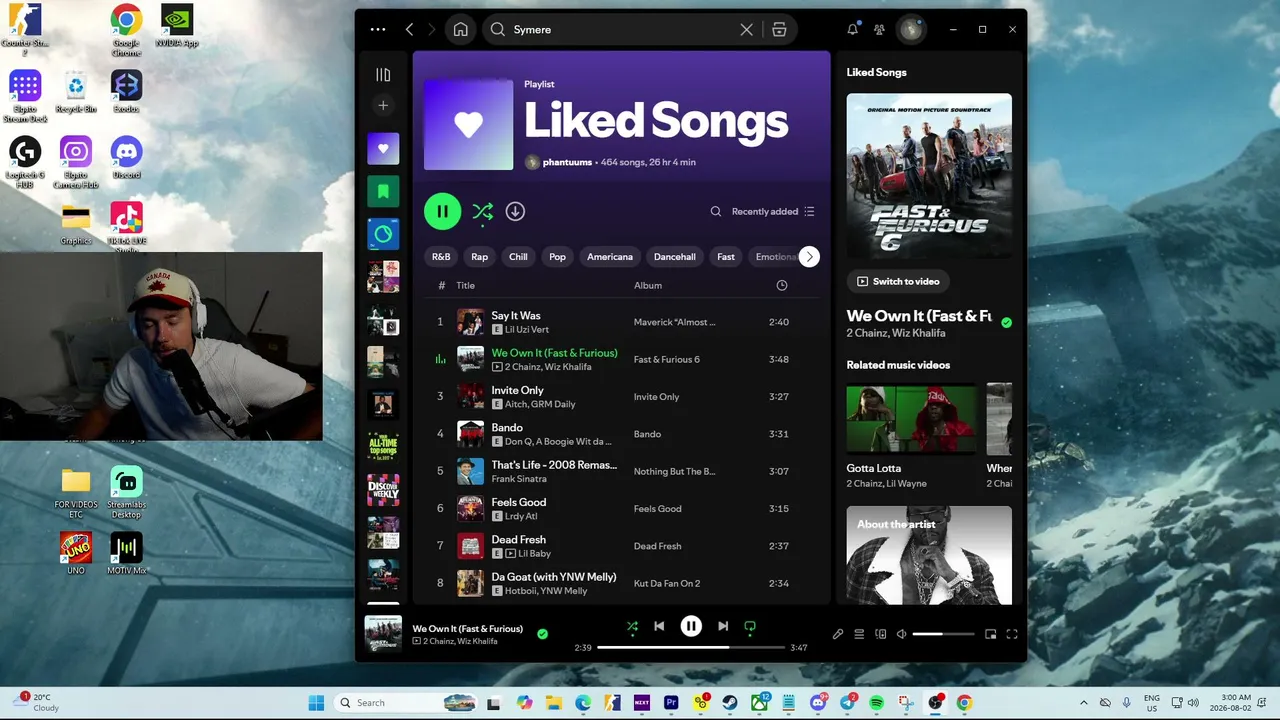This screenshot has height=720, width=1280.
Task: Mute the volume speaker icon
Action: click(902, 634)
